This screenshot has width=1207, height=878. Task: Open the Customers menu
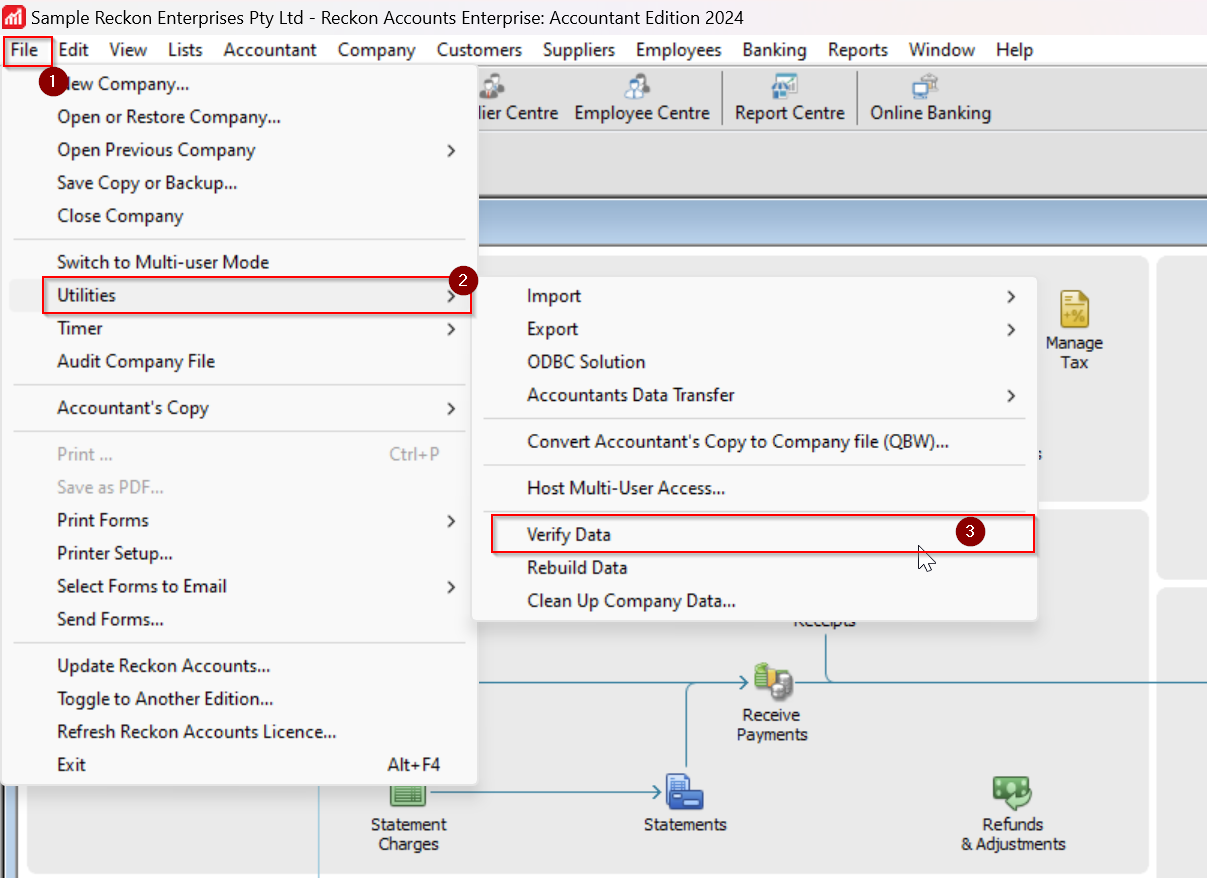pos(479,50)
